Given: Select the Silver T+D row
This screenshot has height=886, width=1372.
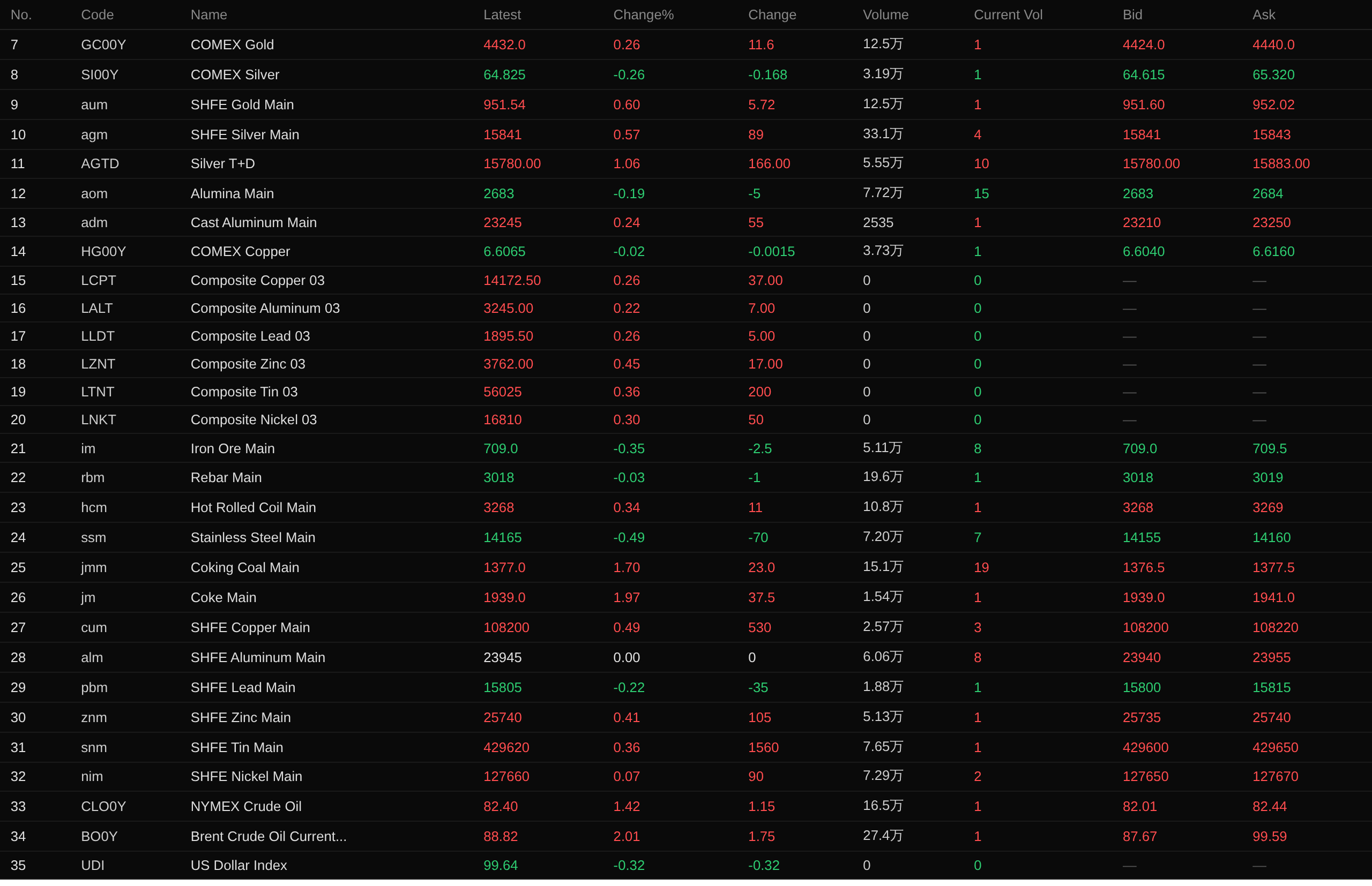Looking at the screenshot, I should click(x=686, y=164).
